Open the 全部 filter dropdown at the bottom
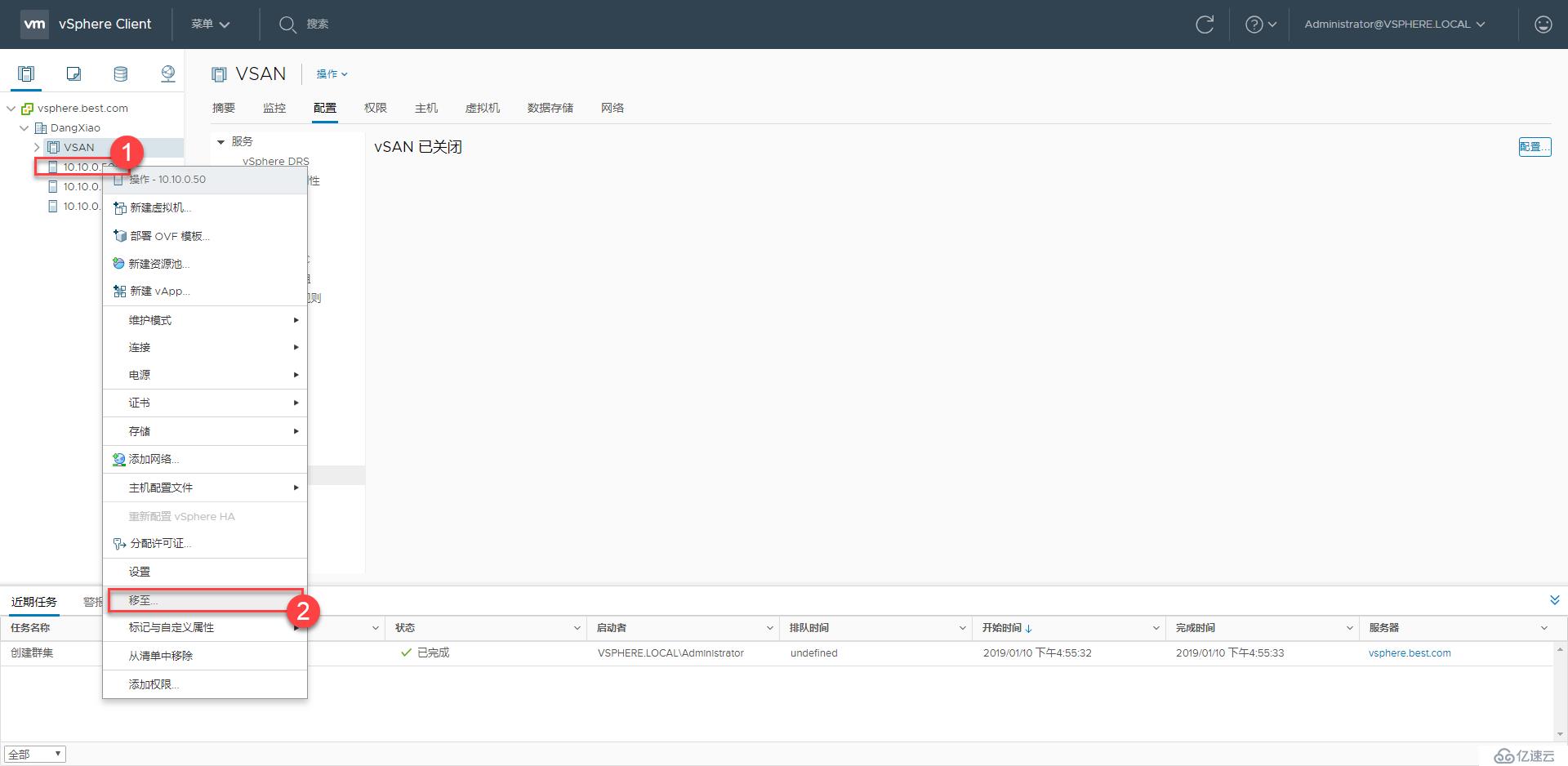 (x=34, y=755)
